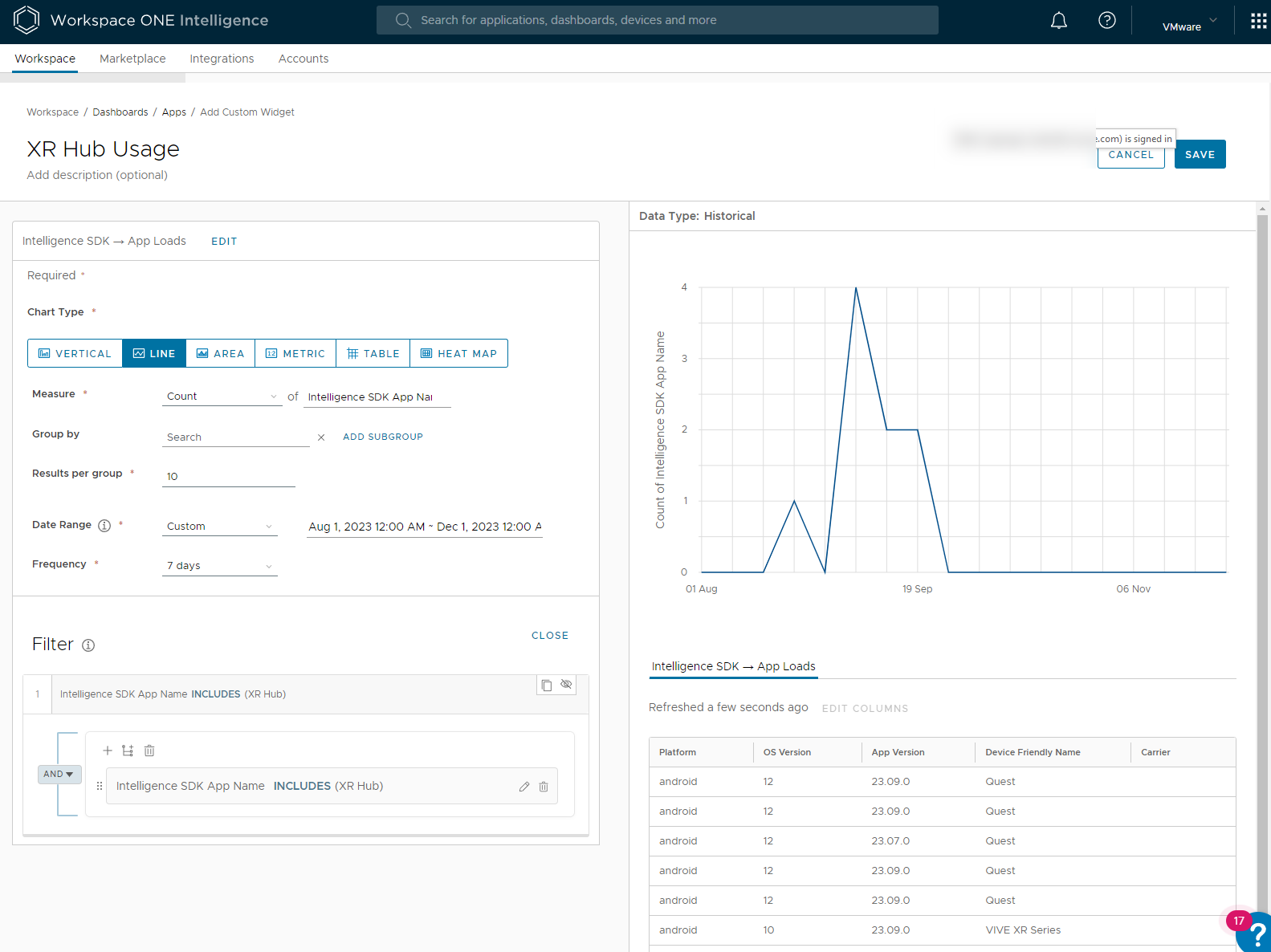Click the Add description field
The image size is (1271, 952).
pyautogui.click(x=97, y=175)
